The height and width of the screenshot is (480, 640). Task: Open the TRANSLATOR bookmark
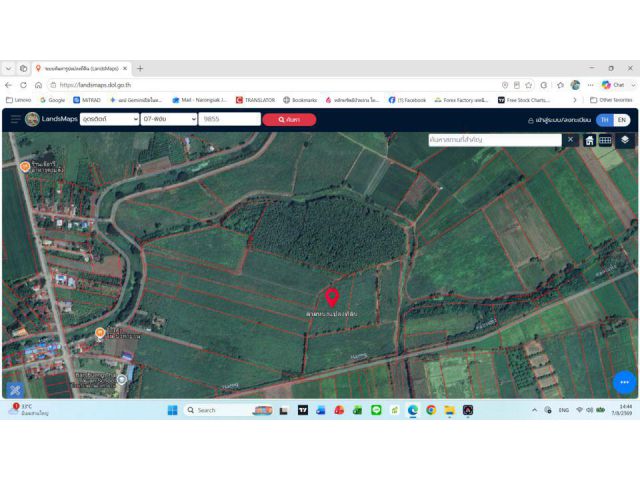tap(256, 100)
